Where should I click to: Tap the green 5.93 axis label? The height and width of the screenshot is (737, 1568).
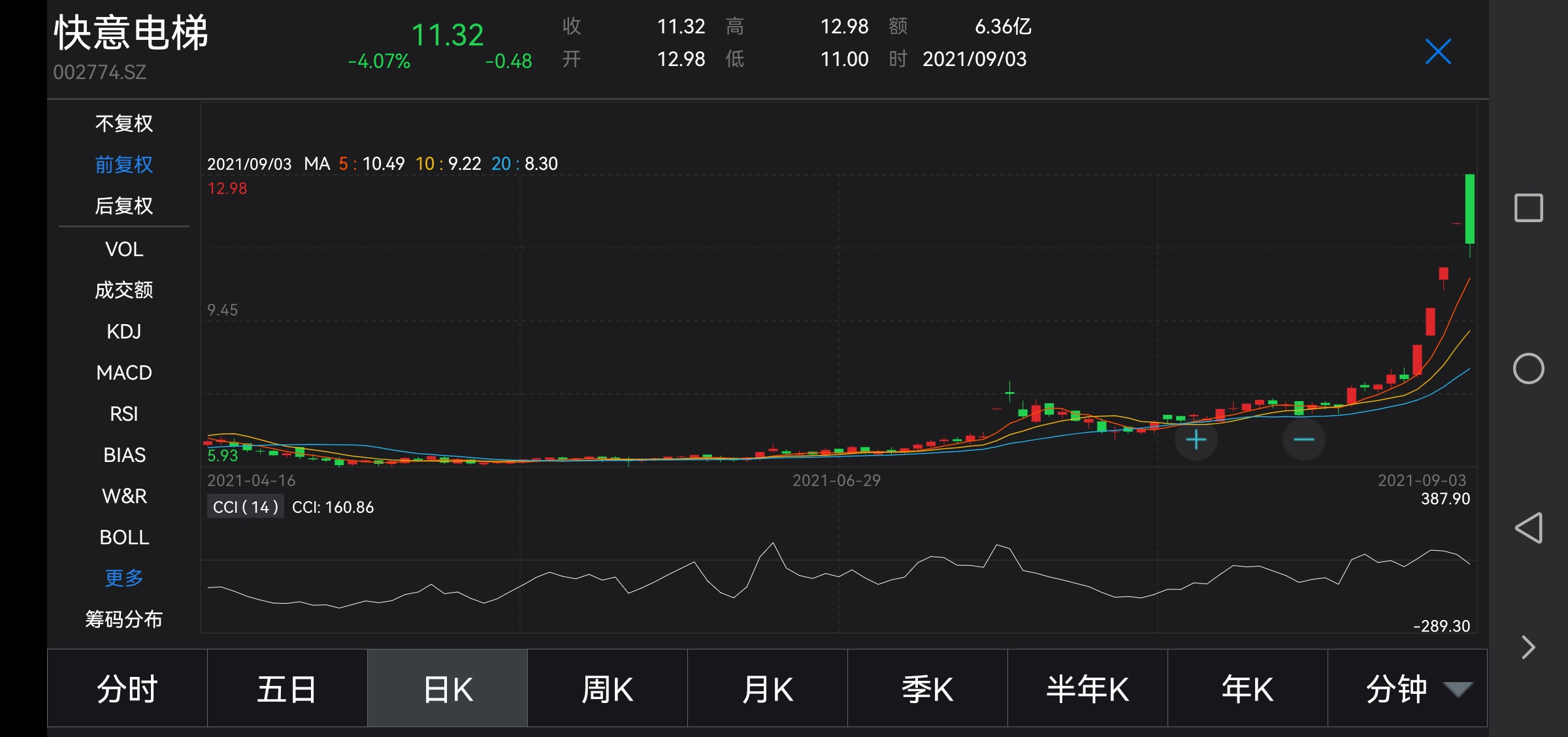click(222, 455)
